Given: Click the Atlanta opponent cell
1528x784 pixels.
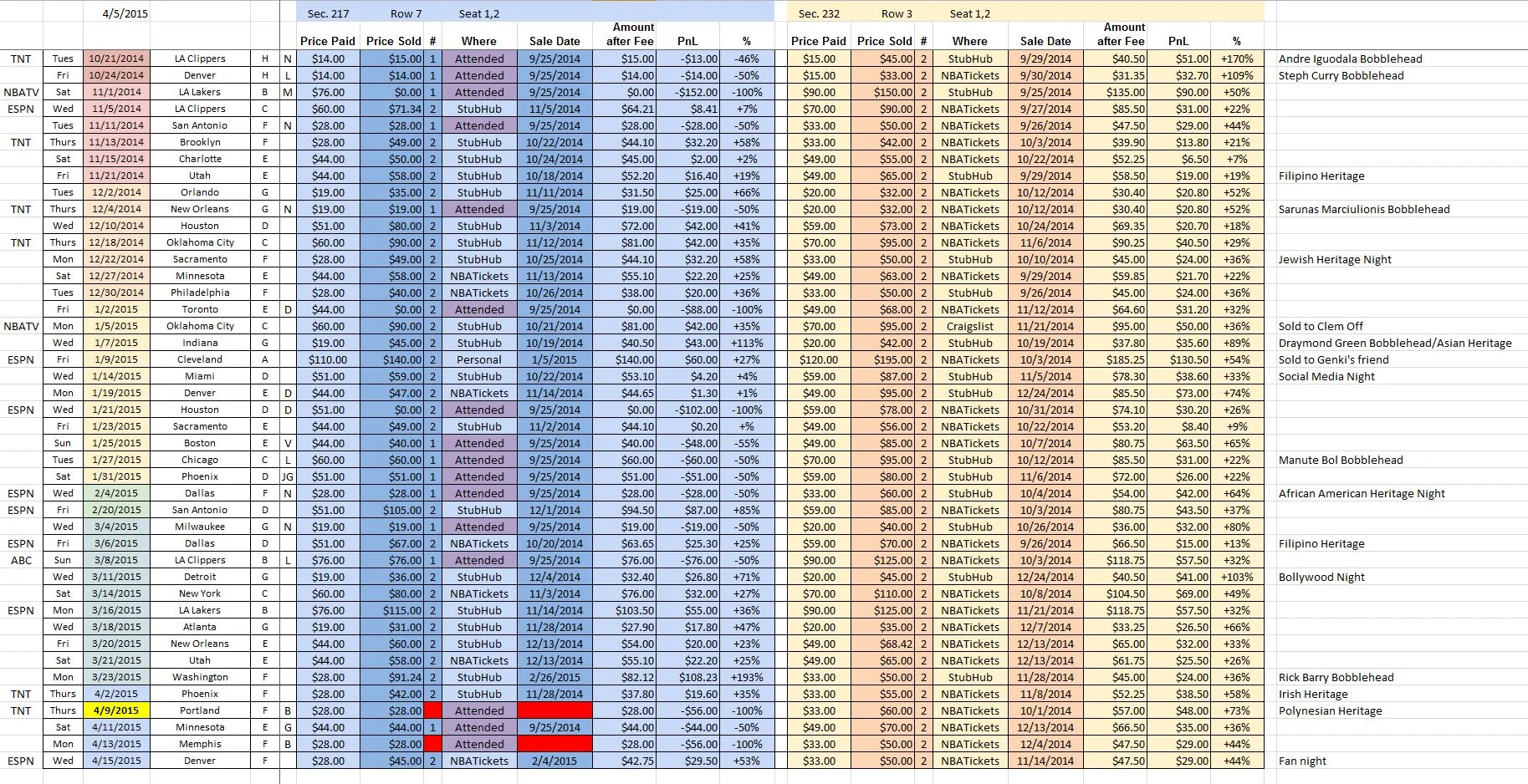Looking at the screenshot, I should (x=200, y=627).
